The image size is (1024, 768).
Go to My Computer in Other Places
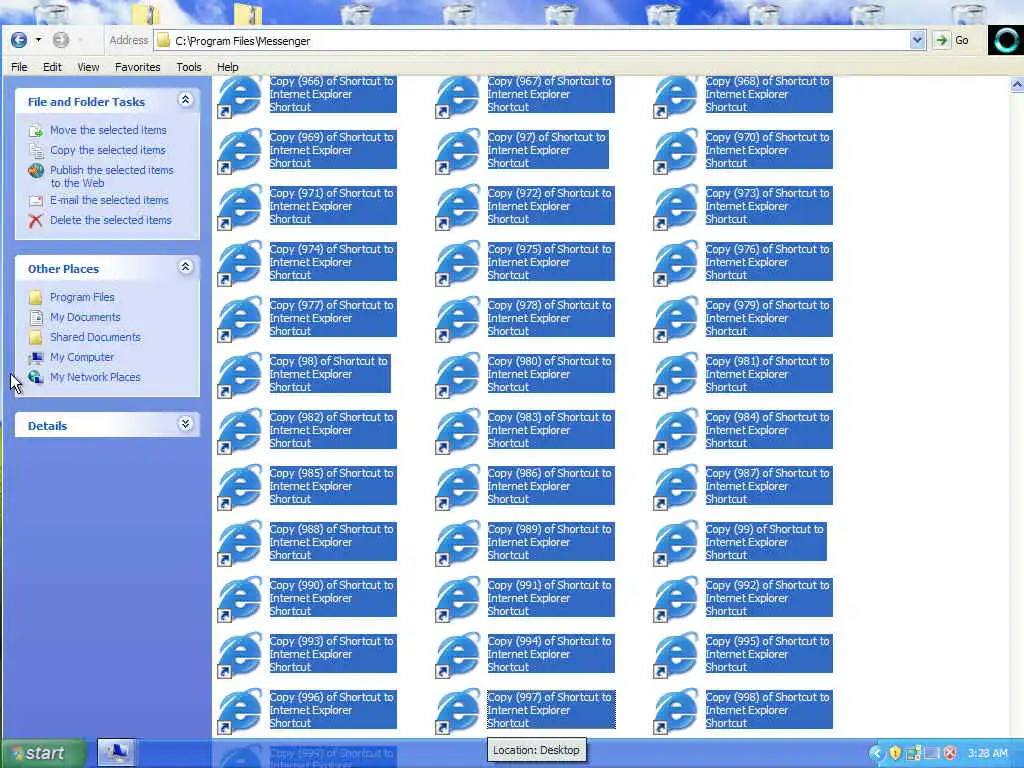(82, 357)
